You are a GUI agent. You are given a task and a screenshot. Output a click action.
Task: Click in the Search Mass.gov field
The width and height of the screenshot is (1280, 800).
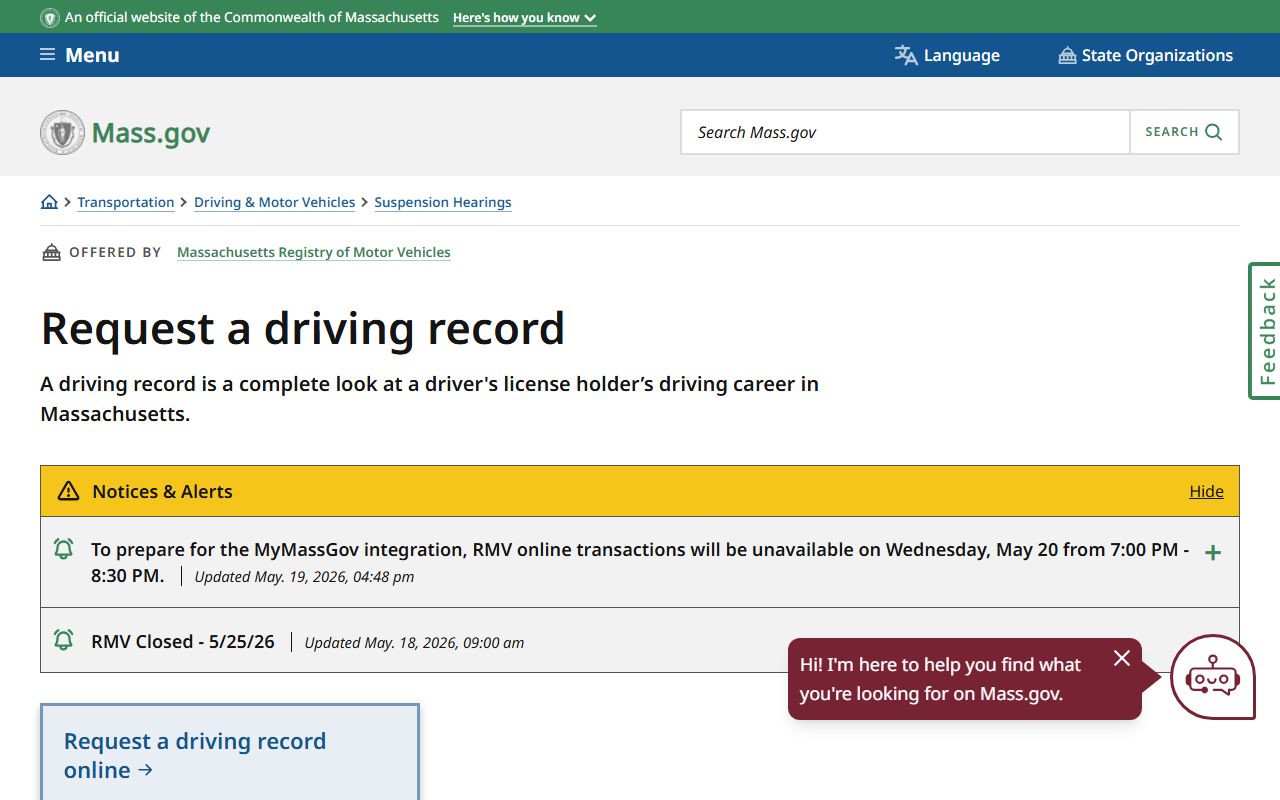[905, 132]
